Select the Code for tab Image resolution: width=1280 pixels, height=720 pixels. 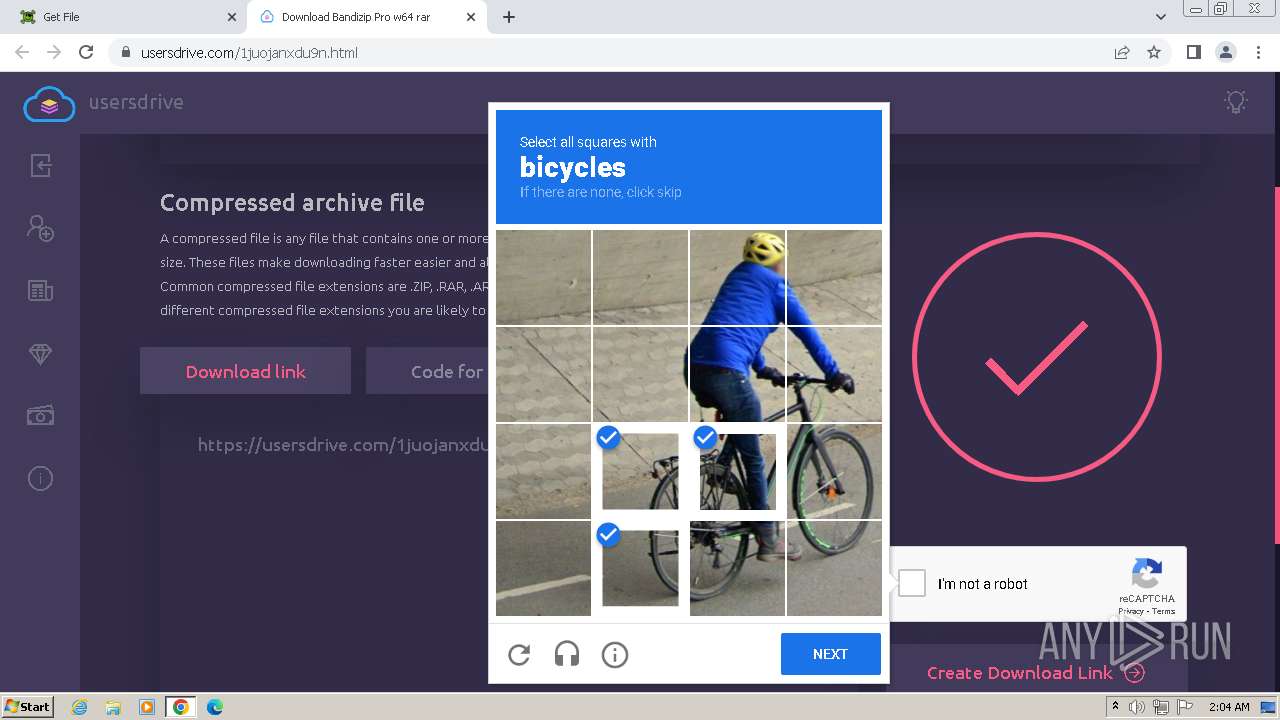coord(429,371)
